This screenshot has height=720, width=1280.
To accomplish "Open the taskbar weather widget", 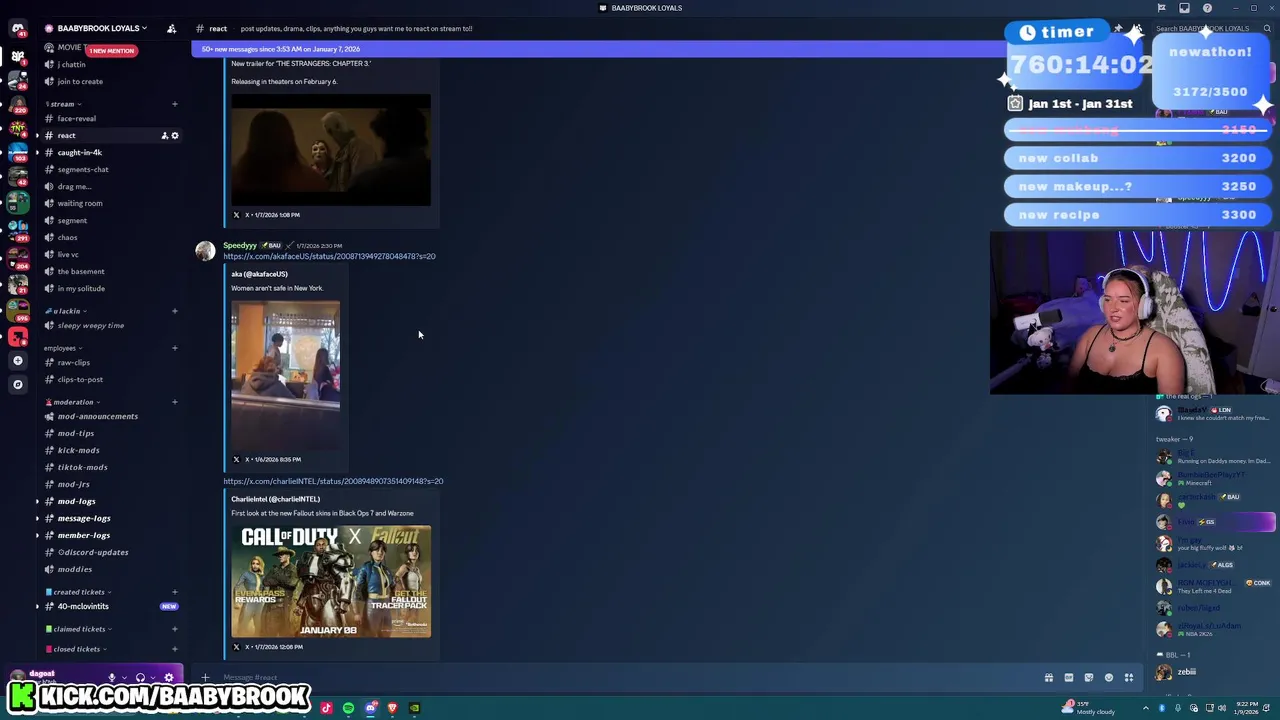I will click(1088, 708).
